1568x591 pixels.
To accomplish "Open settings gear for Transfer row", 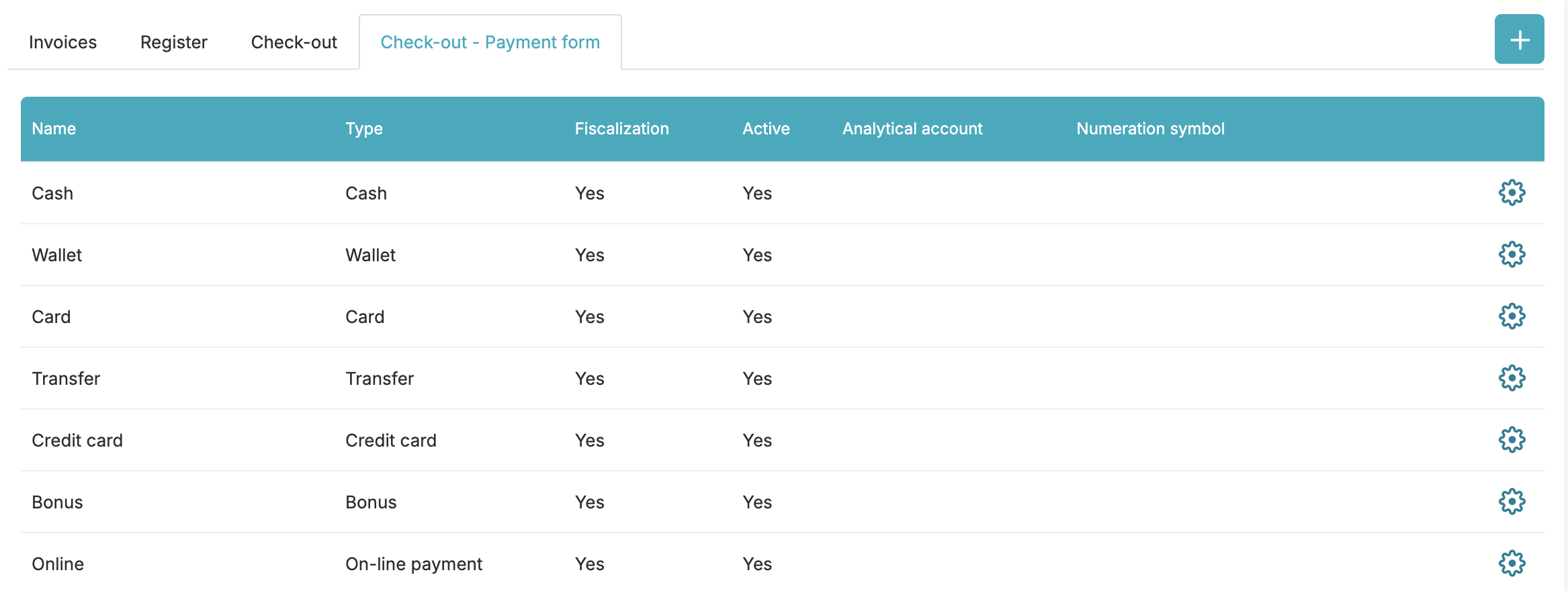I will [1512, 378].
